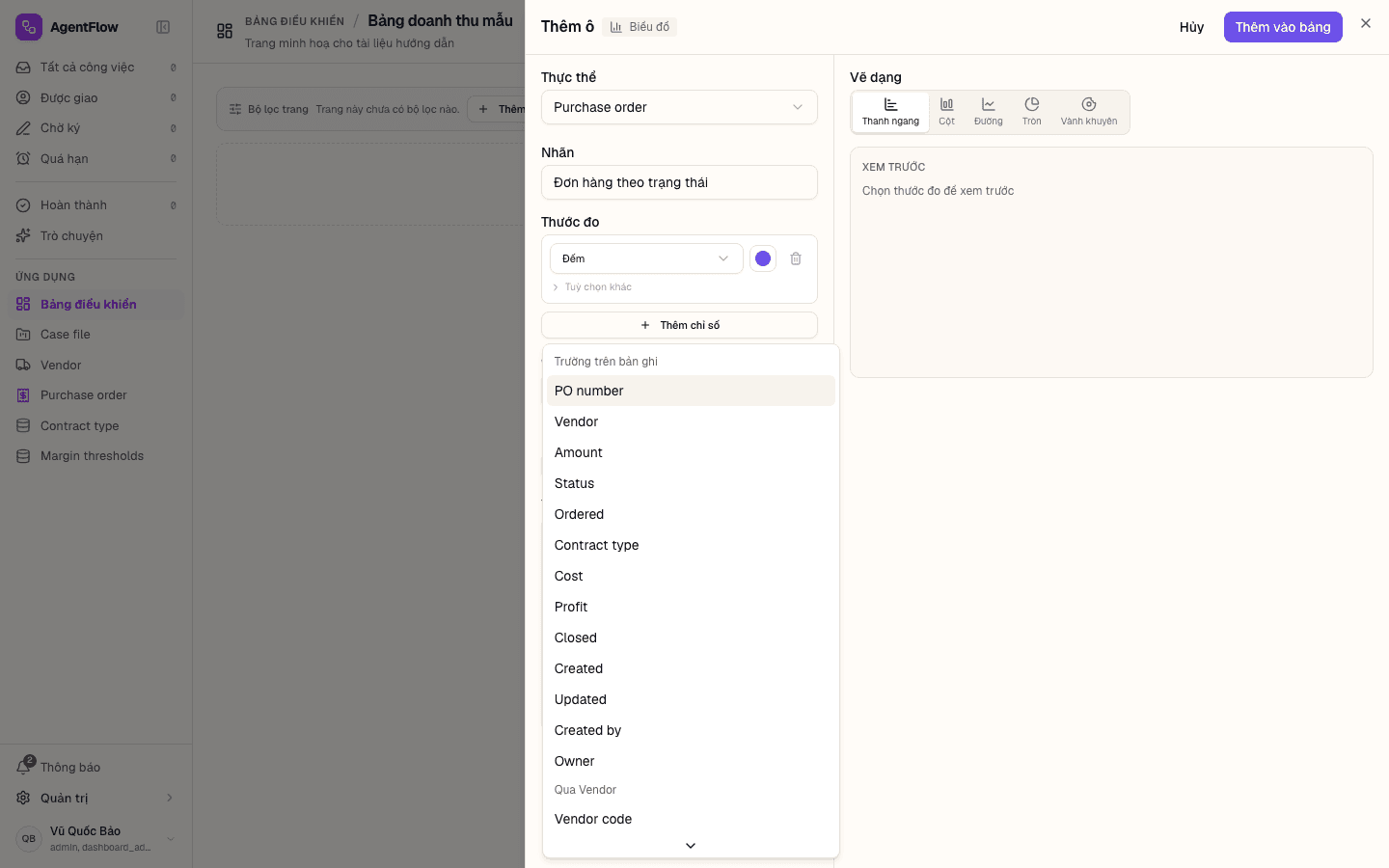Open Quá hạn sidebar item
The width and height of the screenshot is (1389, 868).
(x=95, y=158)
